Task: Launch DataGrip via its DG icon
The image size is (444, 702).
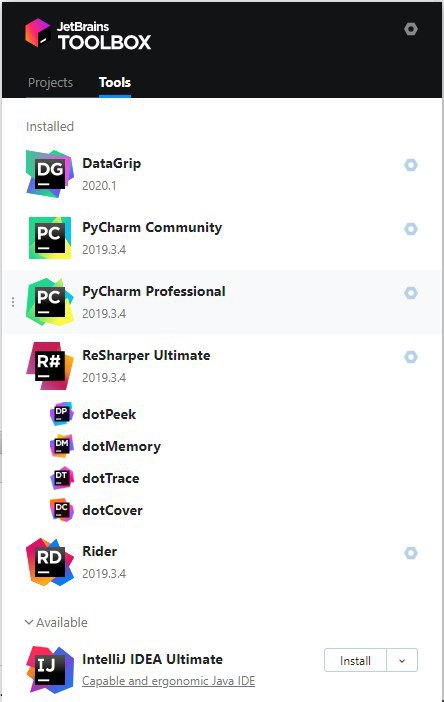Action: click(50, 174)
